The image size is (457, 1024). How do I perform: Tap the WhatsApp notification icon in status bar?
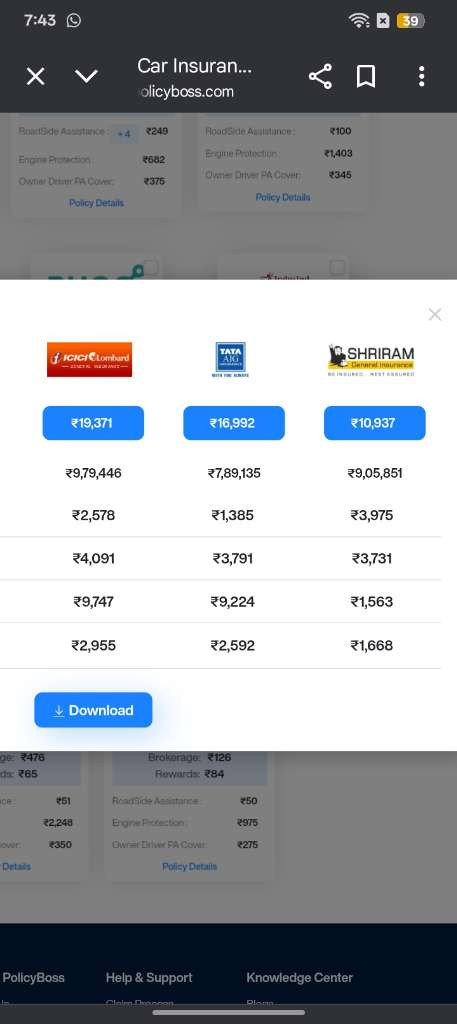(x=74, y=21)
